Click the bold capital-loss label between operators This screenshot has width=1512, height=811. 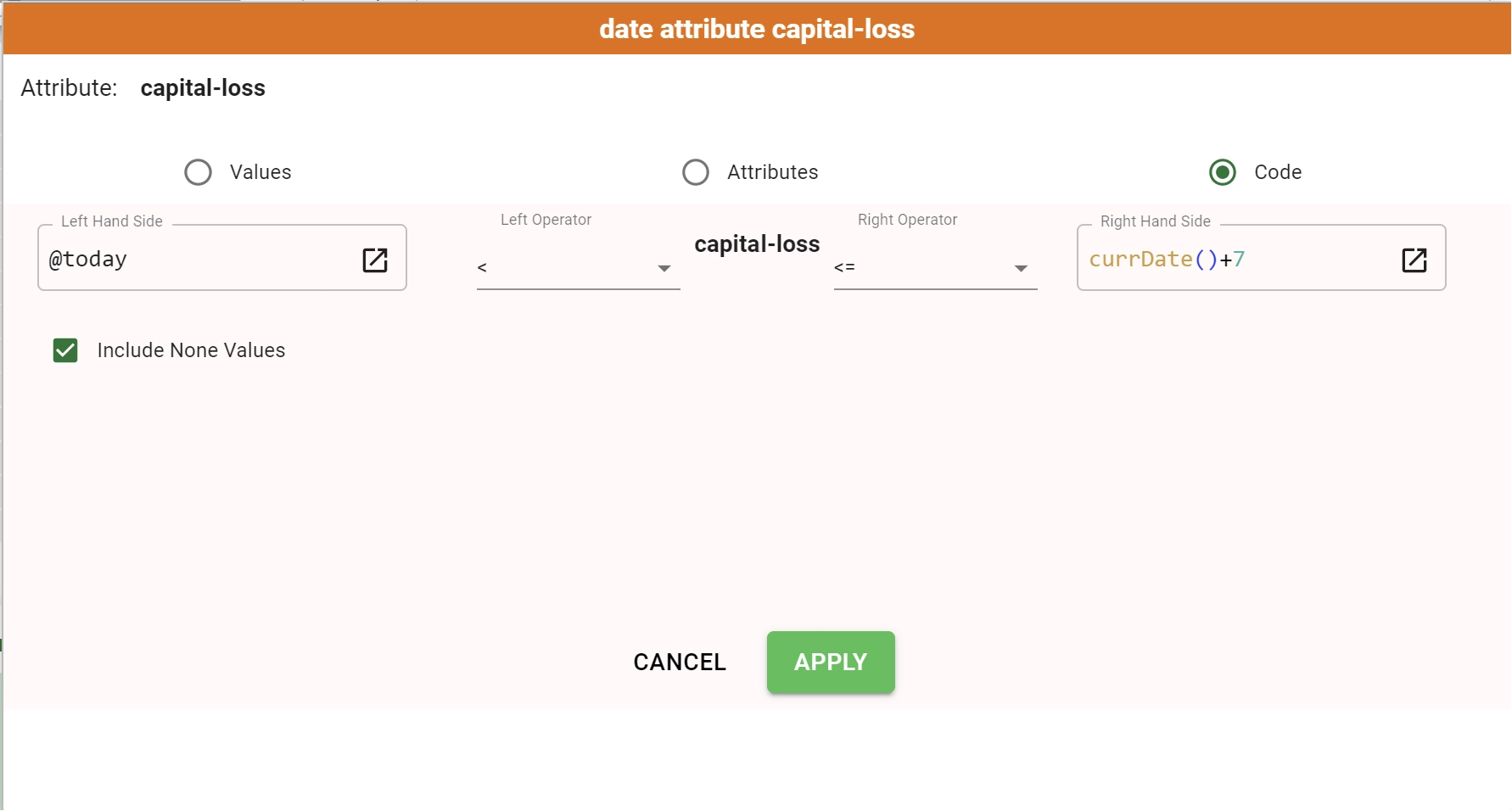pyautogui.click(x=757, y=244)
